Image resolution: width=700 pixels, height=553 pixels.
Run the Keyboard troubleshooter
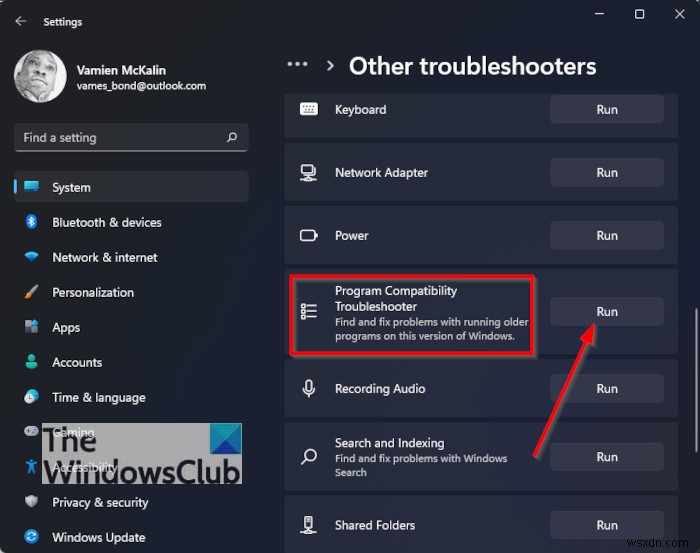[607, 109]
